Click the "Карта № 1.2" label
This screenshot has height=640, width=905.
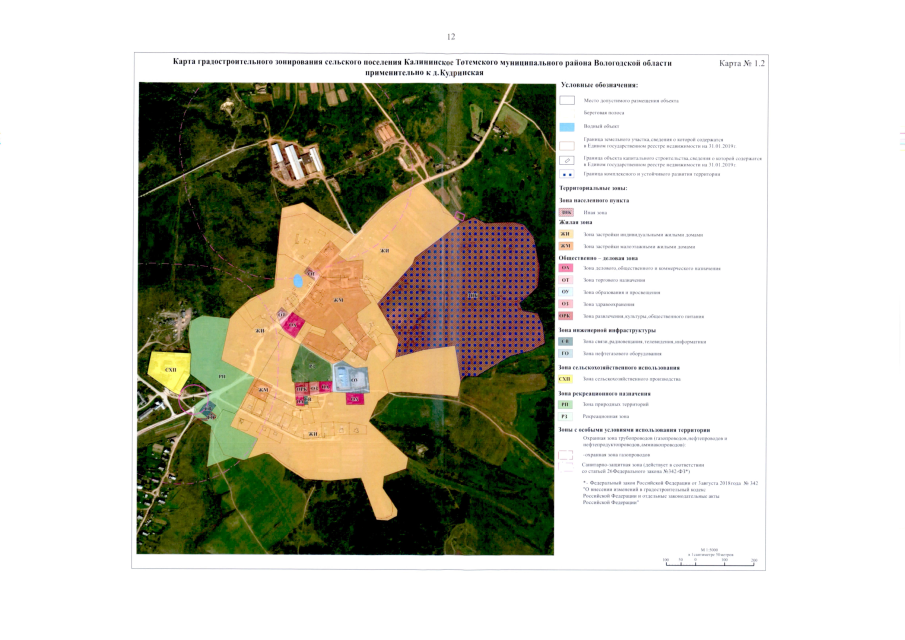pyautogui.click(x=741, y=63)
